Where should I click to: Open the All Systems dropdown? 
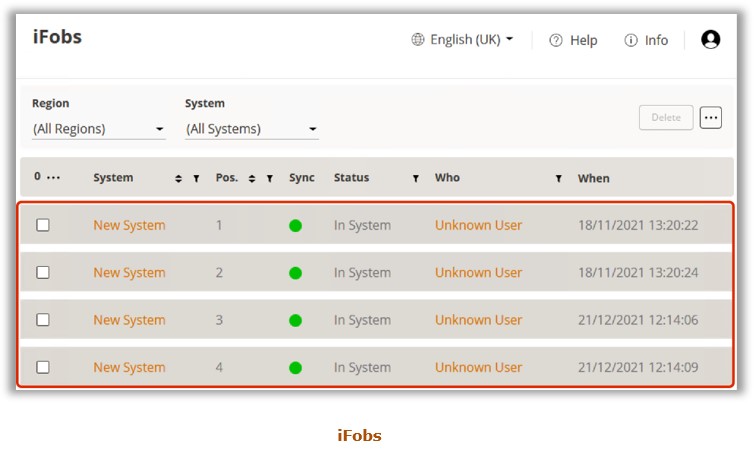[251, 129]
